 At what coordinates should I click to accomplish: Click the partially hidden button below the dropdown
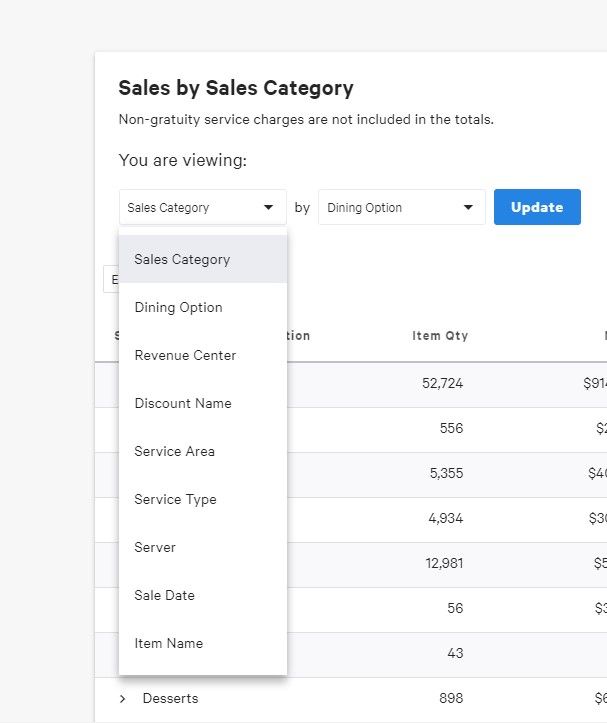[111, 279]
